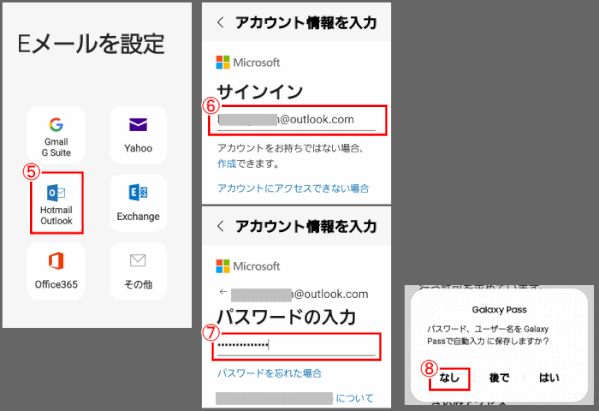The width and height of the screenshot is (599, 411).
Task: Go back from the sign-in screen header
Action: [220, 23]
